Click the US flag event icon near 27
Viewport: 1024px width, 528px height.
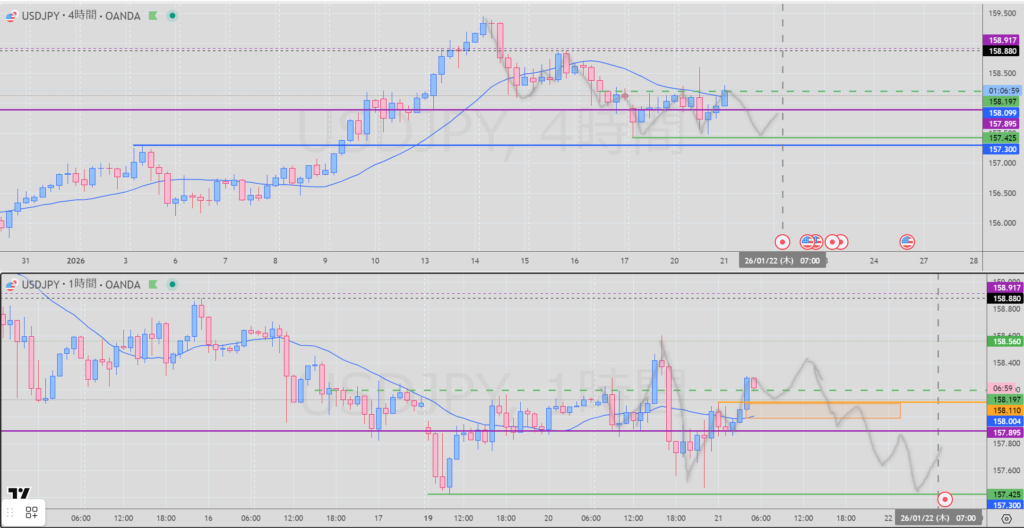[x=908, y=241]
